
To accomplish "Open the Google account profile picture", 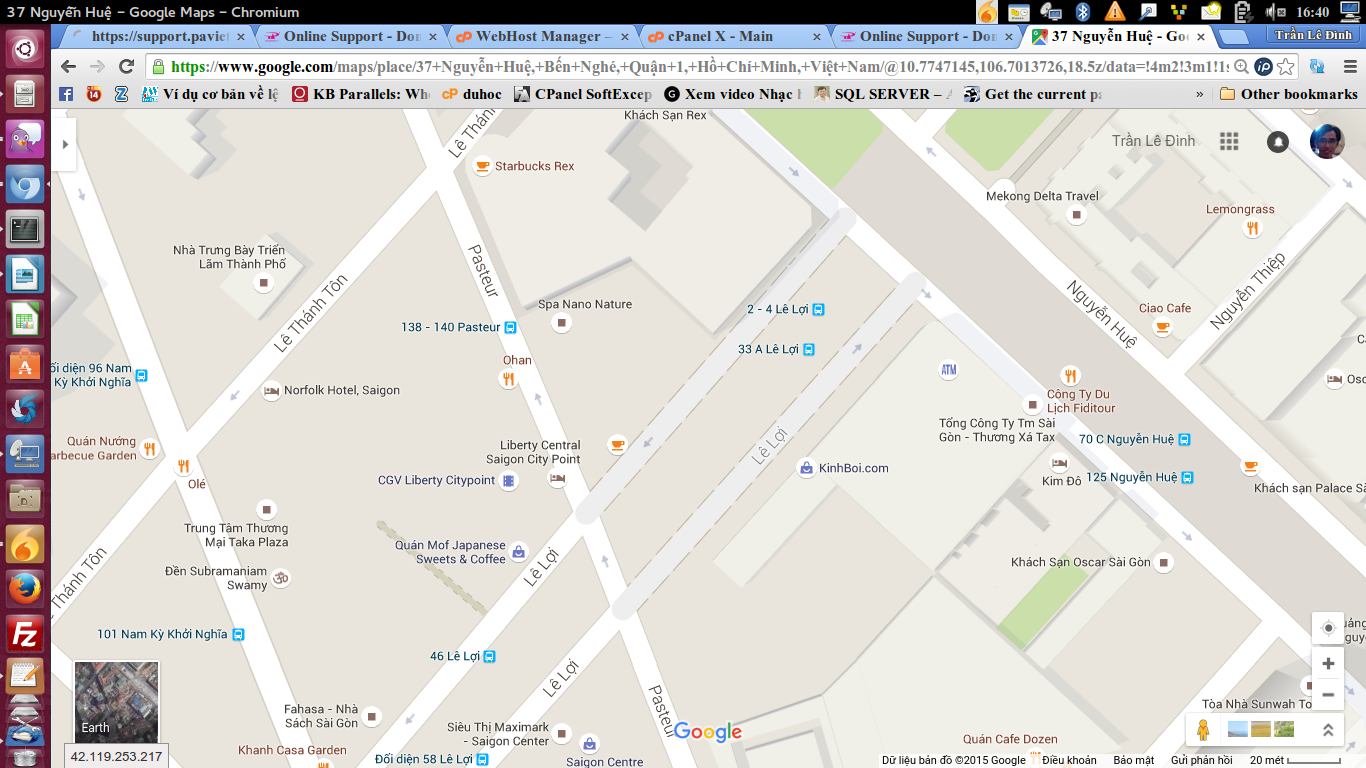I will click(1327, 141).
